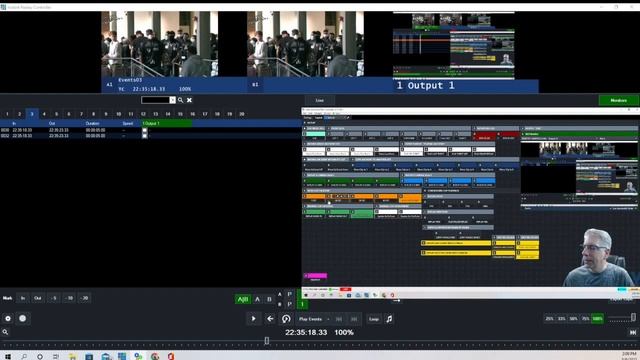The image size is (640, 360).
Task: Click the Mark button
Action: (7, 298)
